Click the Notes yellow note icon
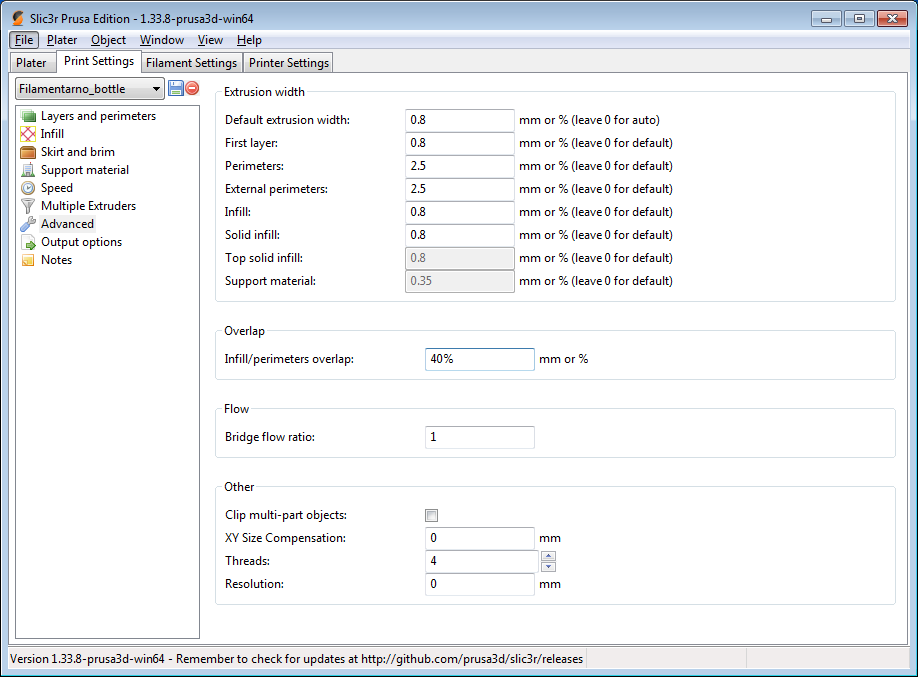Screen dimensions: 918x677 [28, 260]
